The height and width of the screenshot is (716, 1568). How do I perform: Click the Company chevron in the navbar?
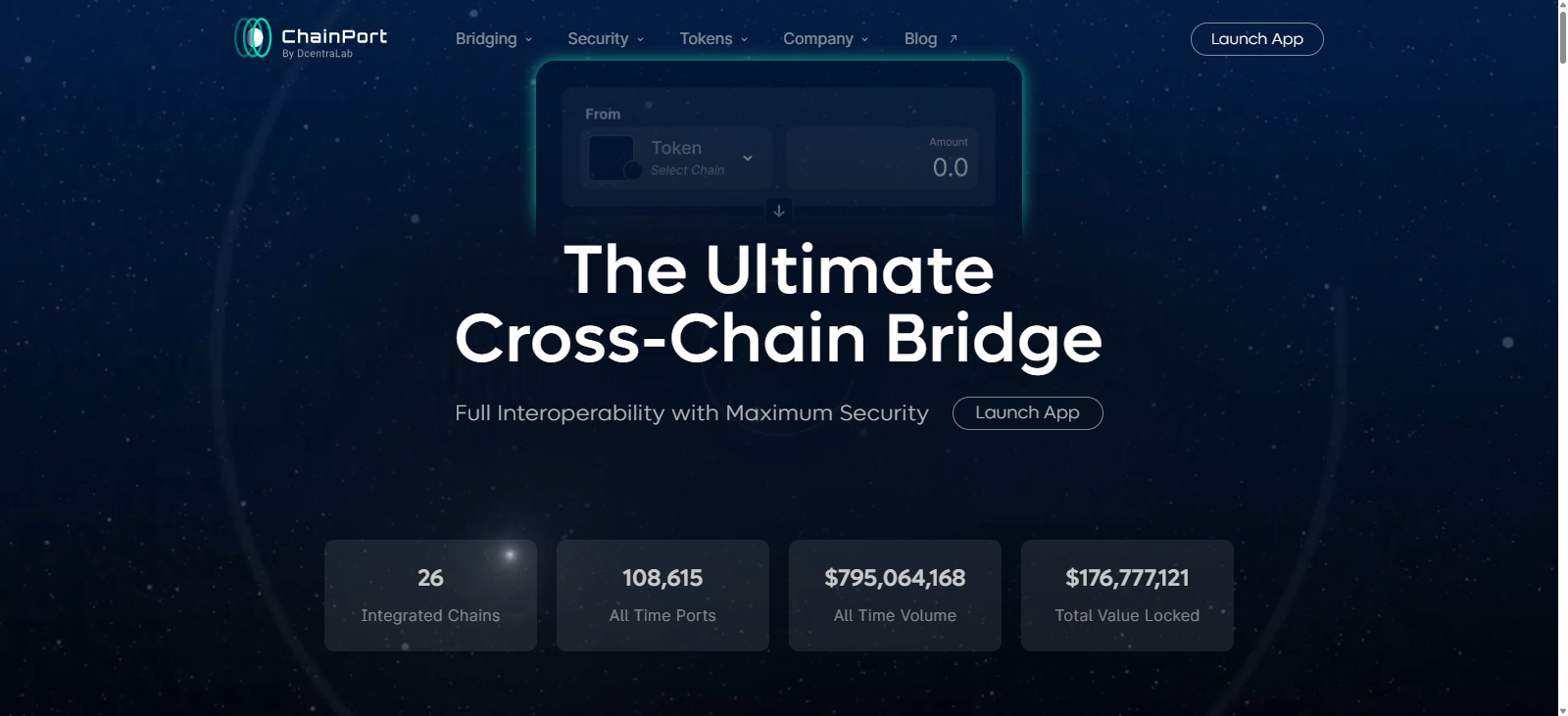click(864, 39)
